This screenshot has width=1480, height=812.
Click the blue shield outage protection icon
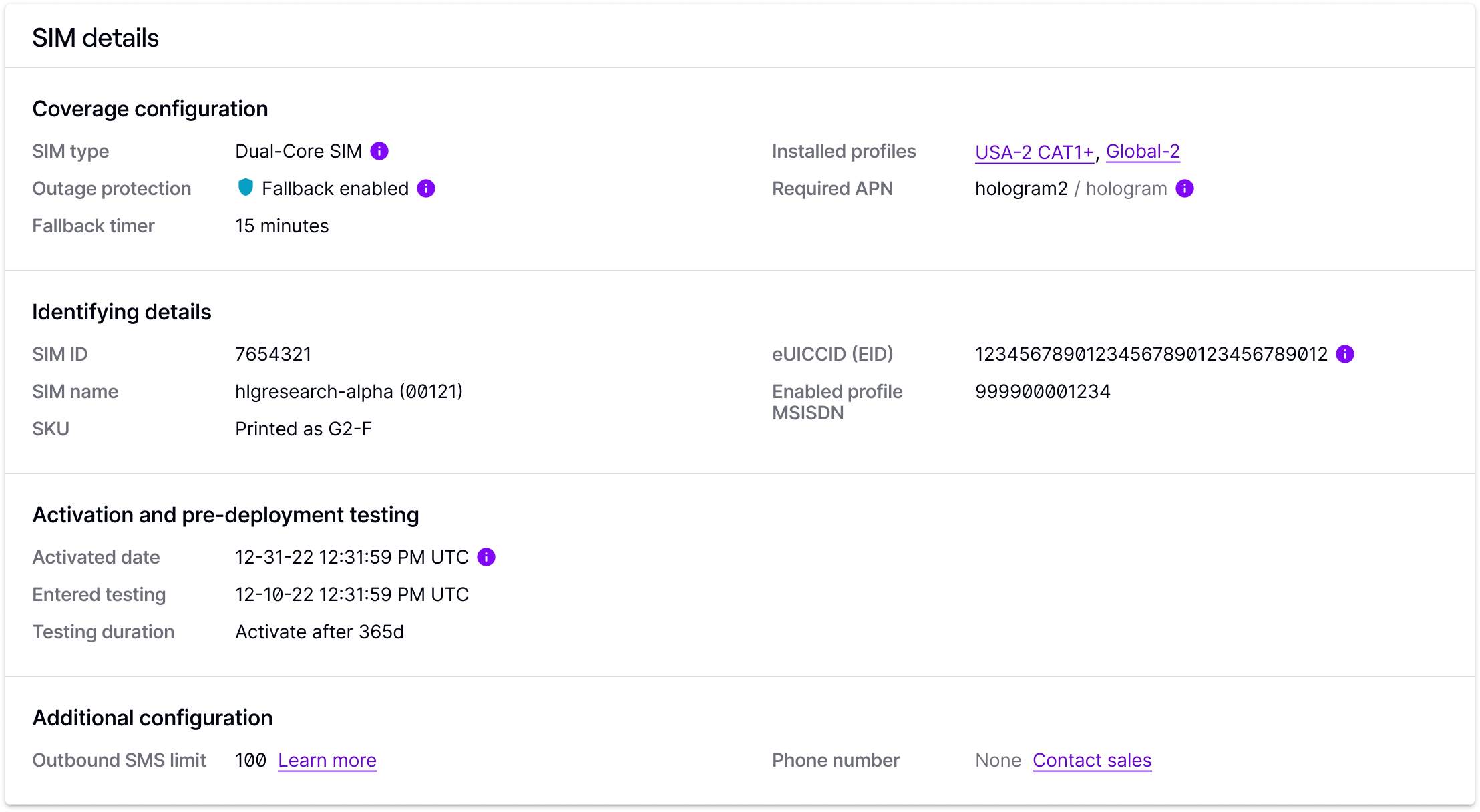[246, 188]
